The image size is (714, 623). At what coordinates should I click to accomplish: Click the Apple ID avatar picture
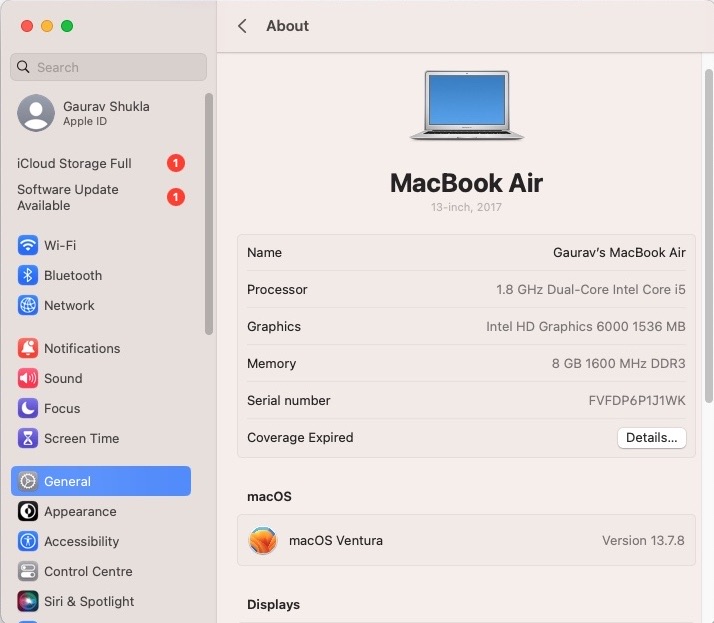[36, 113]
